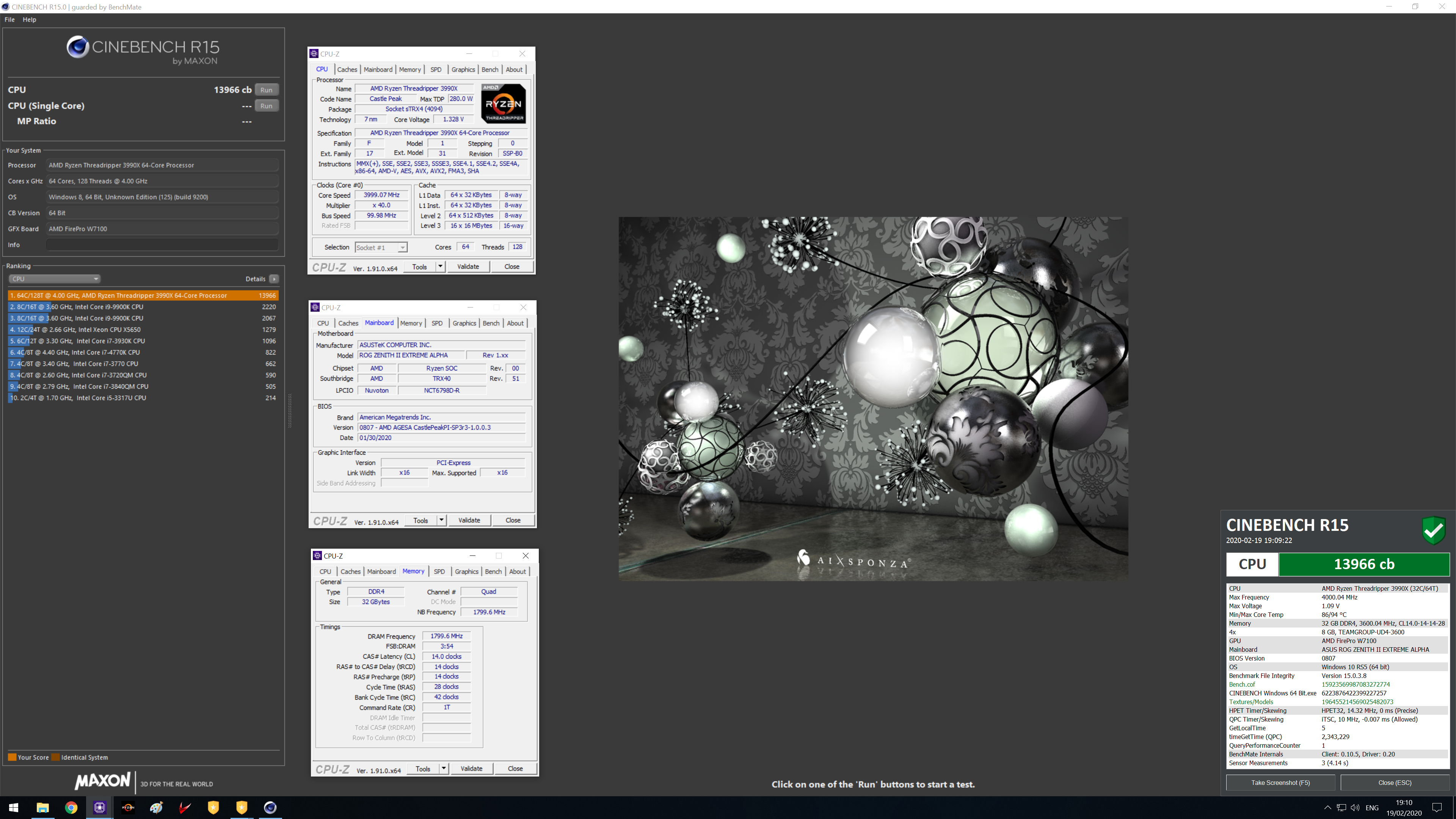Open the volume control in system tray
1456x819 pixels.
[1355, 807]
